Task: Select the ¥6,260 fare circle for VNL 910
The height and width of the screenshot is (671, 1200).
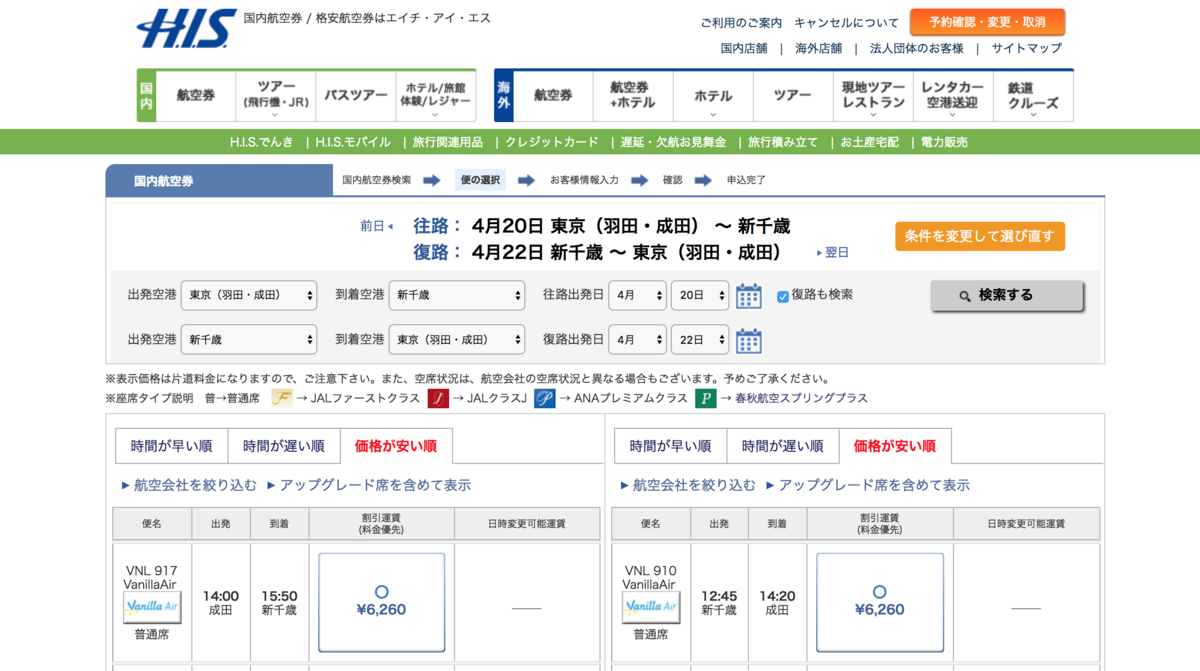Action: (x=880, y=592)
